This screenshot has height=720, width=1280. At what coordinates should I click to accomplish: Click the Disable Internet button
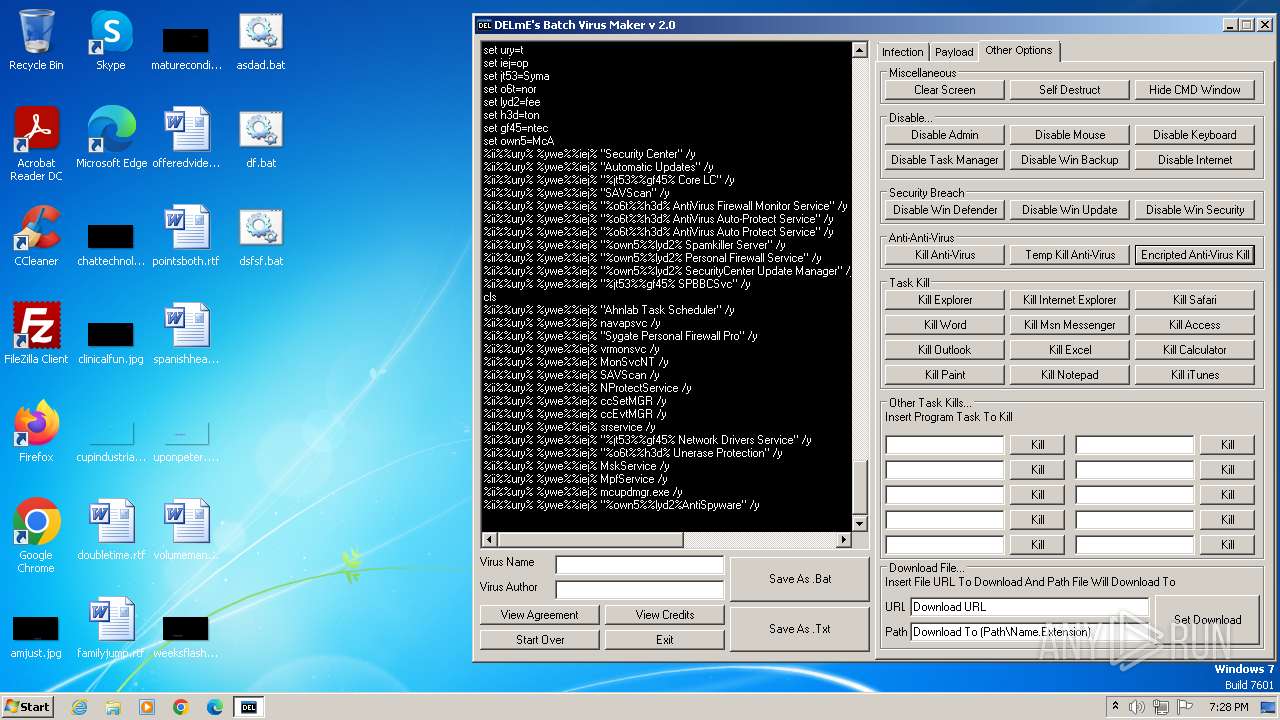(x=1194, y=160)
